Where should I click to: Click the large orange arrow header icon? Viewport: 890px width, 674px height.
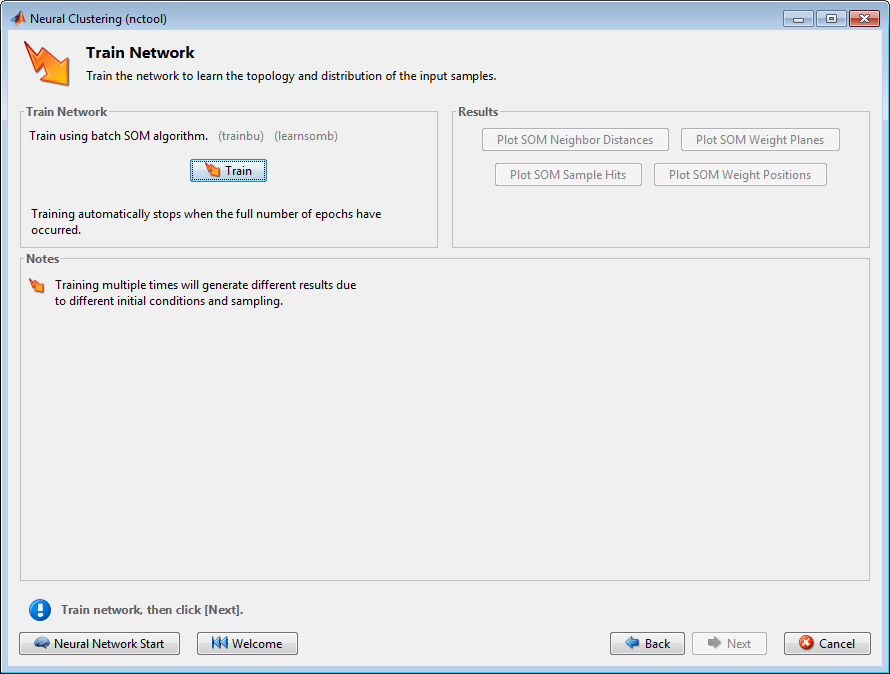pos(47,64)
